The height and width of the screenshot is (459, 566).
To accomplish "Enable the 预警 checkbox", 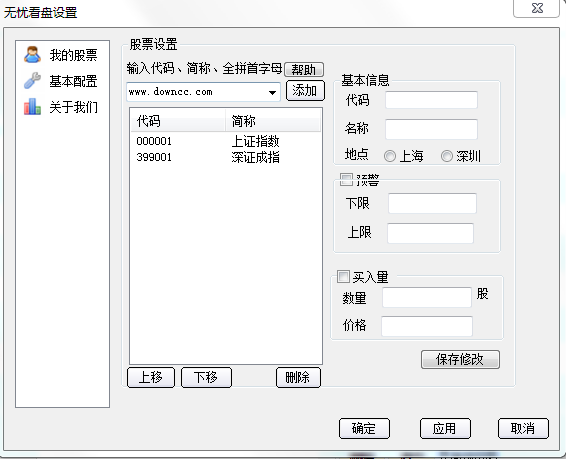I will point(346,179).
